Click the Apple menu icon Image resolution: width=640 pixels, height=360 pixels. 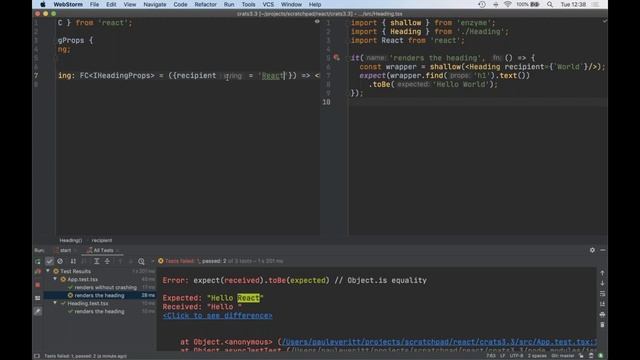[42, 4]
